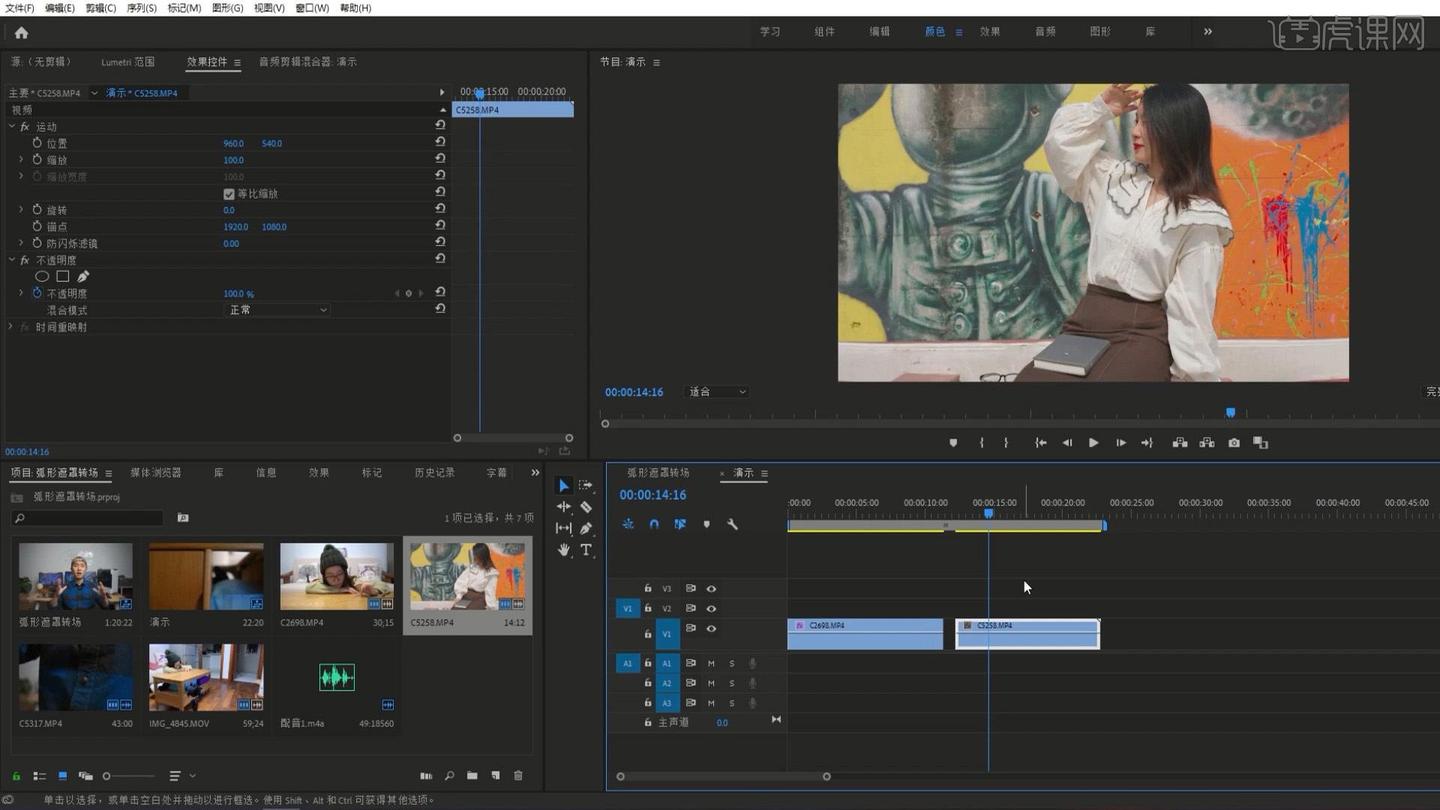This screenshot has height=810, width=1440.
Task: Step back one frame in Program monitor
Action: click(x=1067, y=443)
